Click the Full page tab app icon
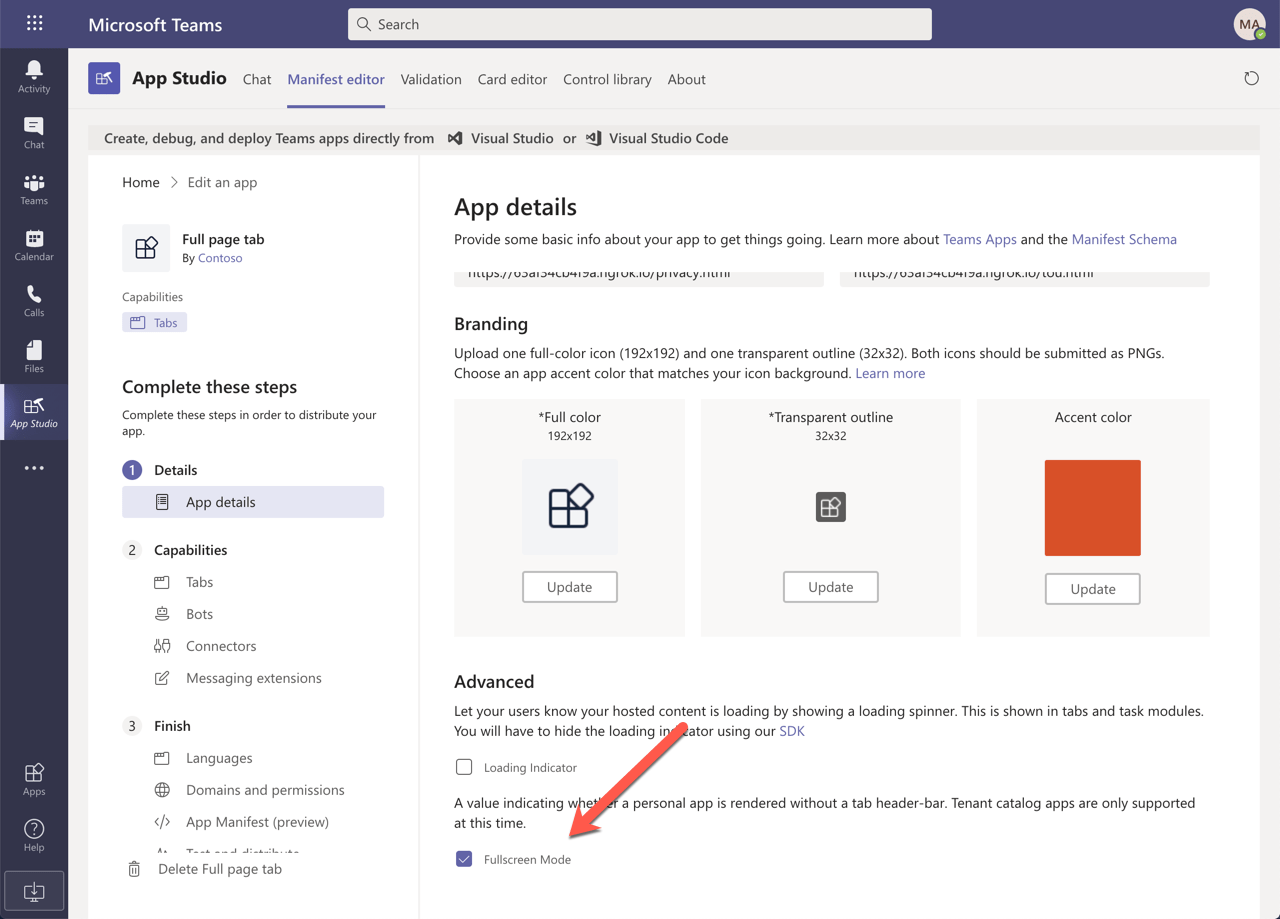Image resolution: width=1280 pixels, height=919 pixels. pyautogui.click(x=146, y=248)
